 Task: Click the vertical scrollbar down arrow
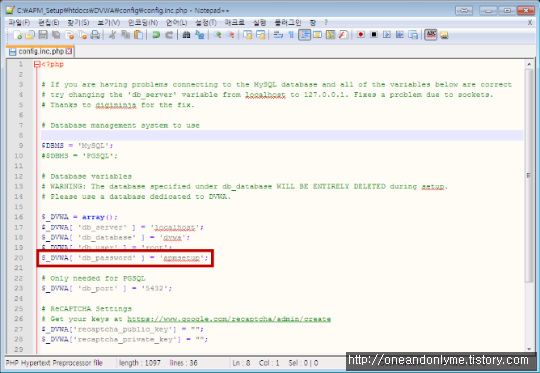click(529, 349)
